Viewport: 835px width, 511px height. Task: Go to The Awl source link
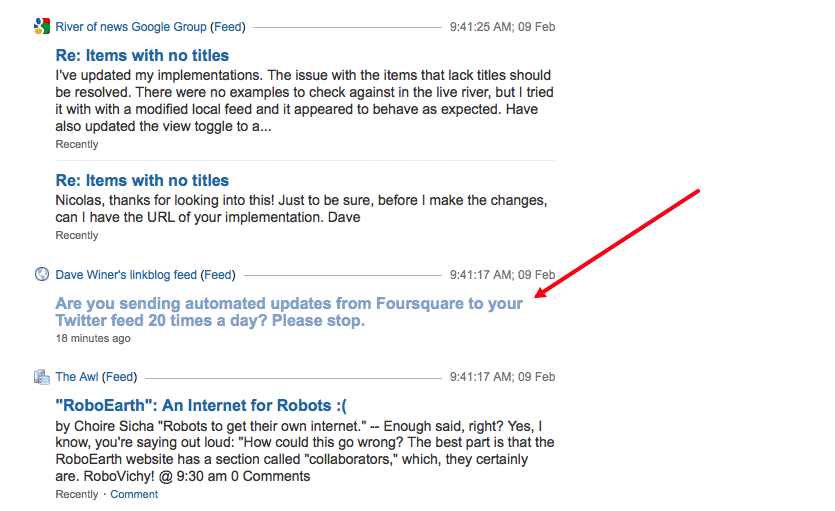[x=77, y=377]
